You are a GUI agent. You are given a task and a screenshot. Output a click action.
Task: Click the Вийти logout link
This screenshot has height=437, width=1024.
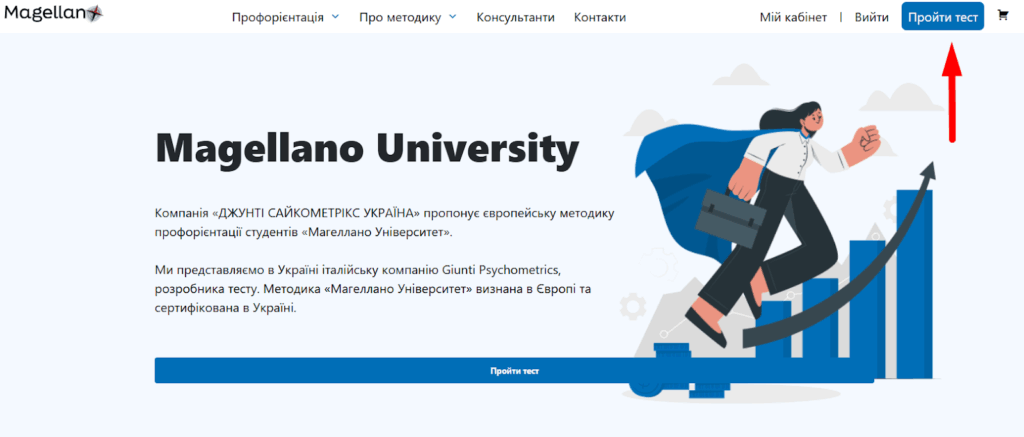click(871, 18)
